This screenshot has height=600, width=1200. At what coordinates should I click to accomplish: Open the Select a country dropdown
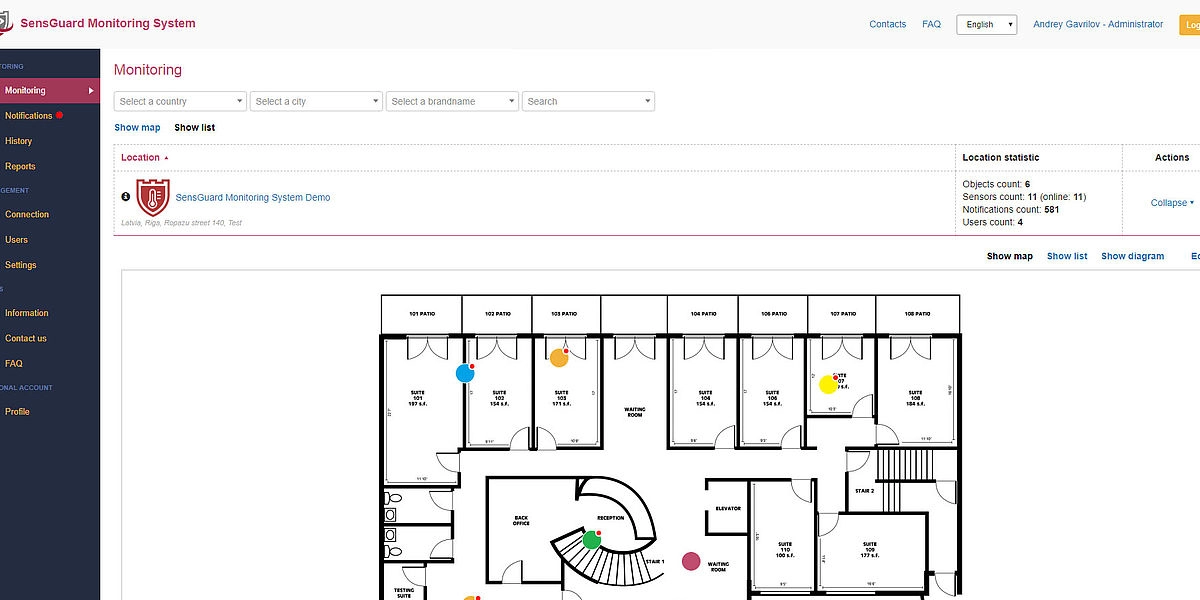180,101
